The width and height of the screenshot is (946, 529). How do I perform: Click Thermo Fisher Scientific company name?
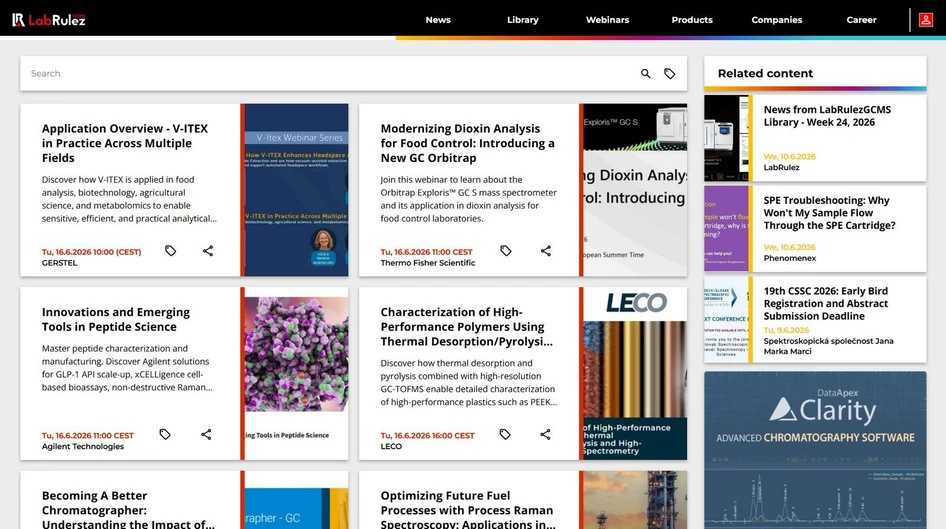428,263
